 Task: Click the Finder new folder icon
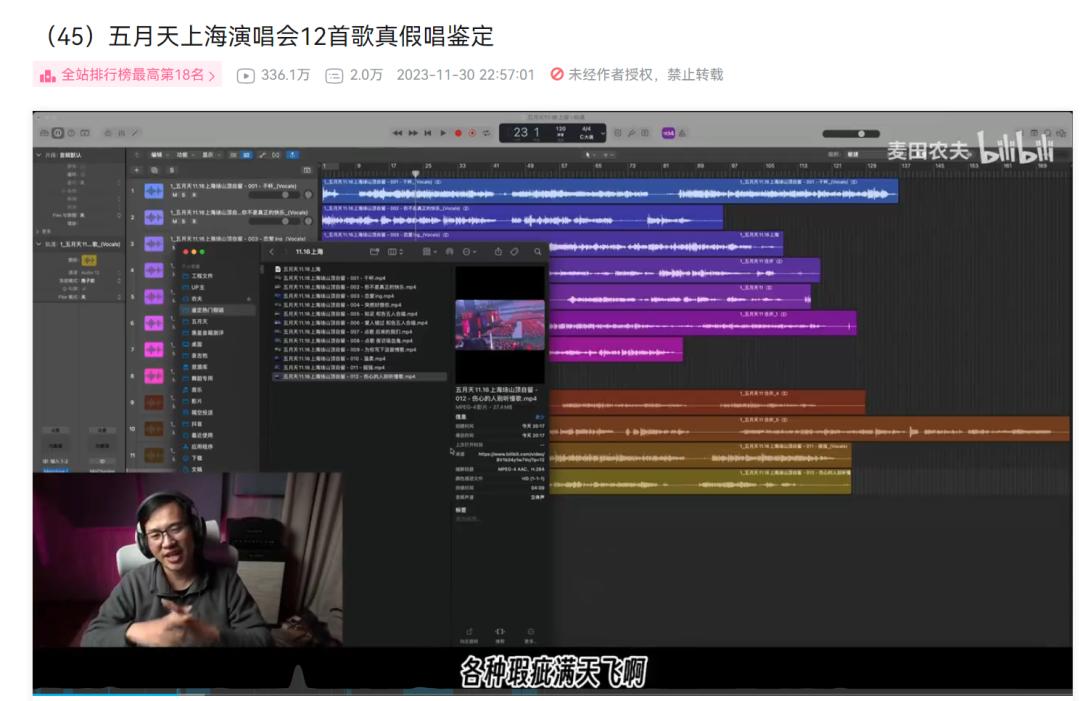pos(375,252)
